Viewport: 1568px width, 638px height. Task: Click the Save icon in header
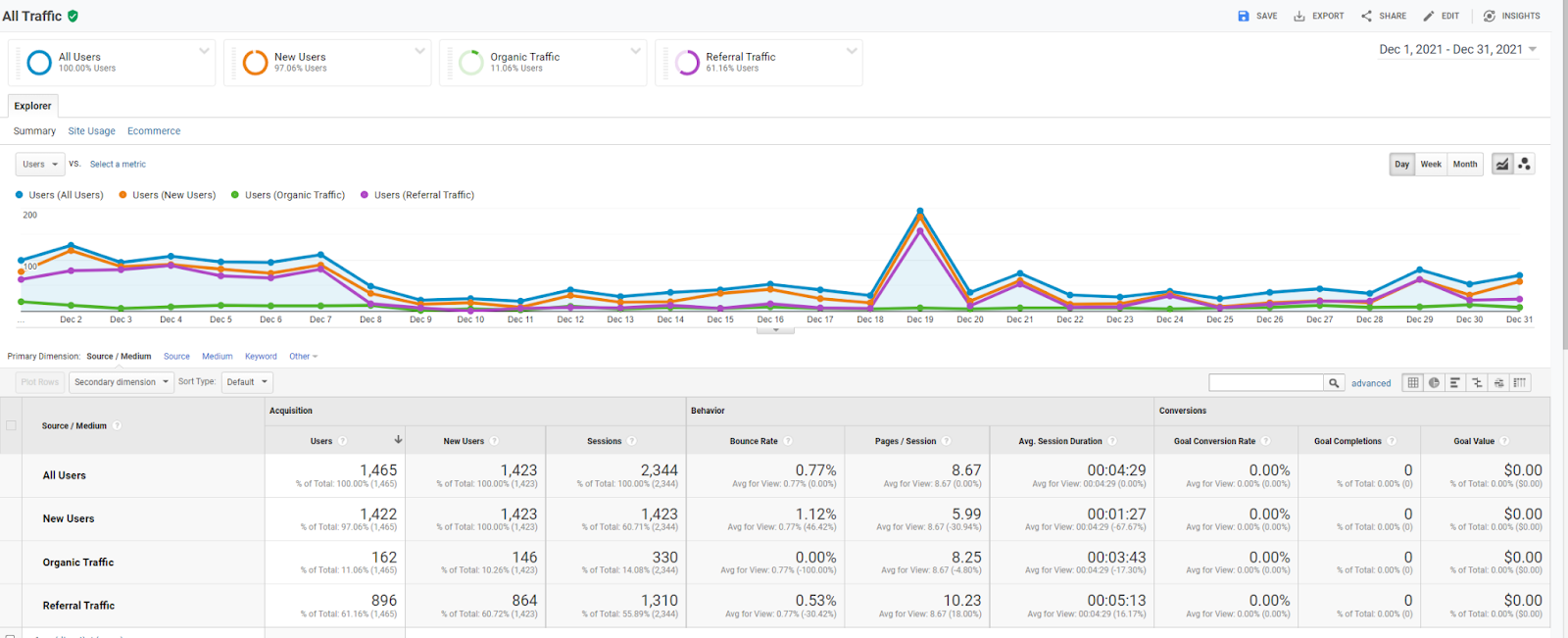point(1244,16)
